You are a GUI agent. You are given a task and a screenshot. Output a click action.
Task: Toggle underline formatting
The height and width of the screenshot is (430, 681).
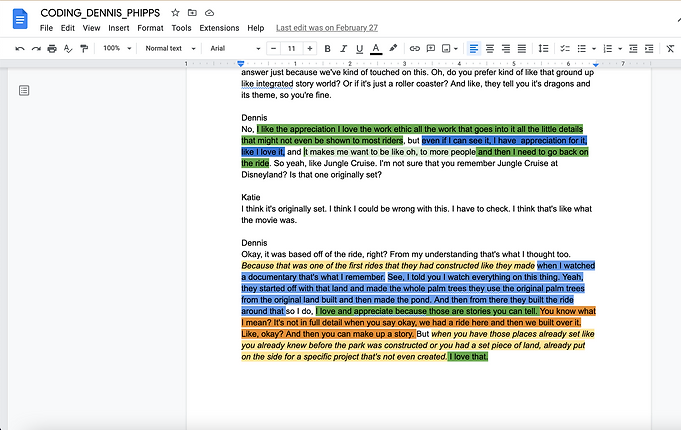click(359, 49)
